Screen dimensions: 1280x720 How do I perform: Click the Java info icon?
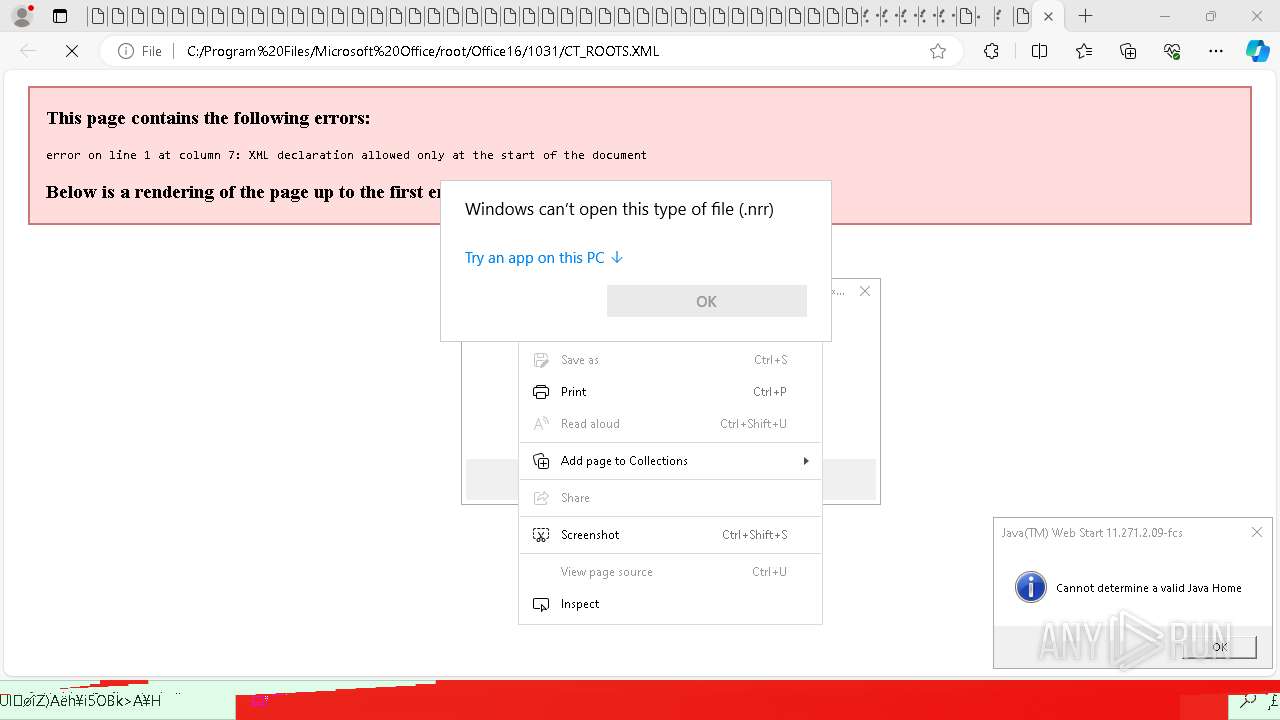(1030, 587)
